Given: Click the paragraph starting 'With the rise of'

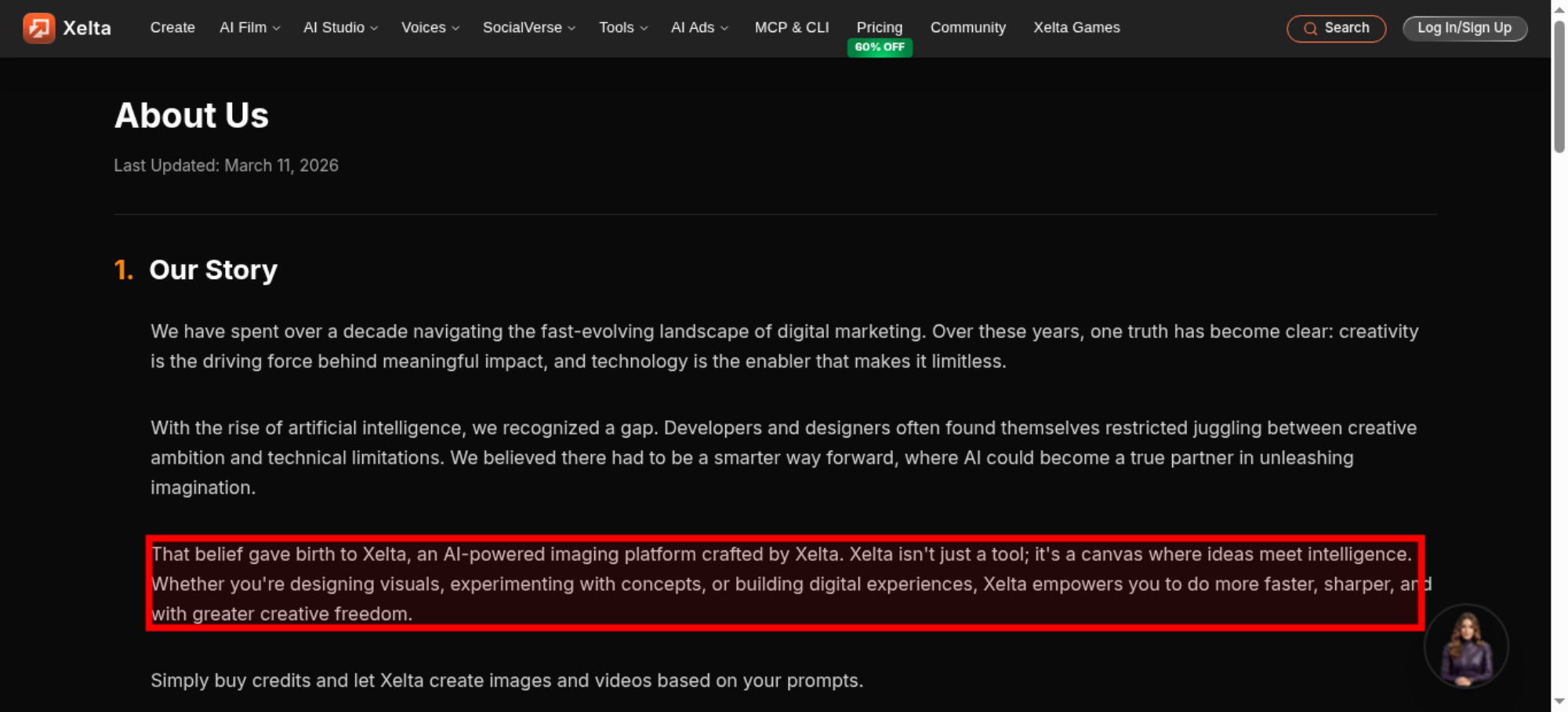Looking at the screenshot, I should coord(784,458).
